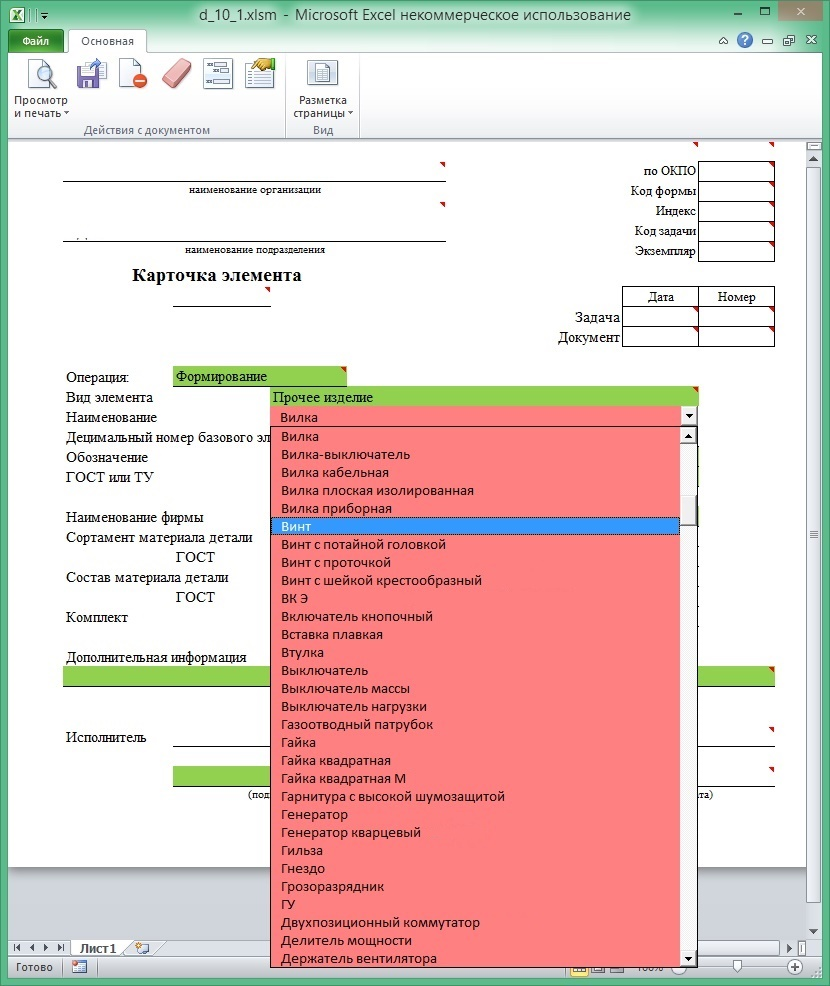Choose Грозоразрядник in the list
830x986 pixels.
475,887
